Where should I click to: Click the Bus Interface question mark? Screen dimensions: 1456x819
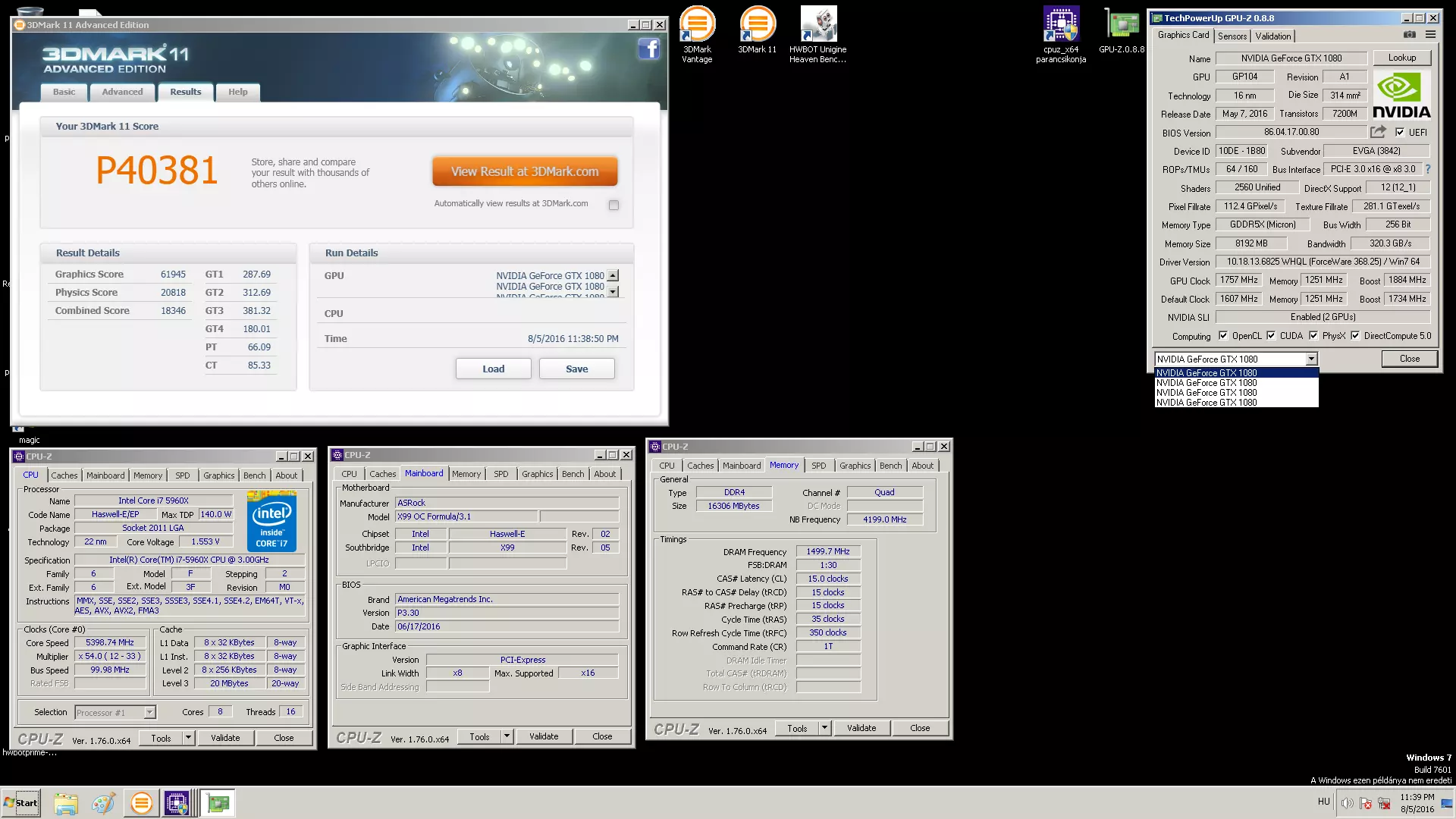(1428, 169)
